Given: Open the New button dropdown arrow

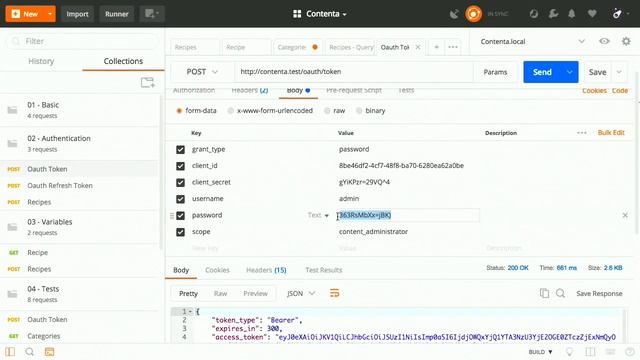Looking at the screenshot, I should tap(50, 14).
